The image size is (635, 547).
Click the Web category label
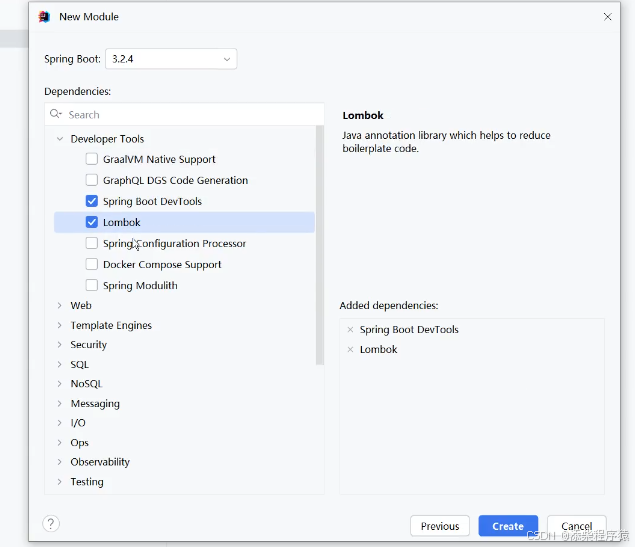81,305
